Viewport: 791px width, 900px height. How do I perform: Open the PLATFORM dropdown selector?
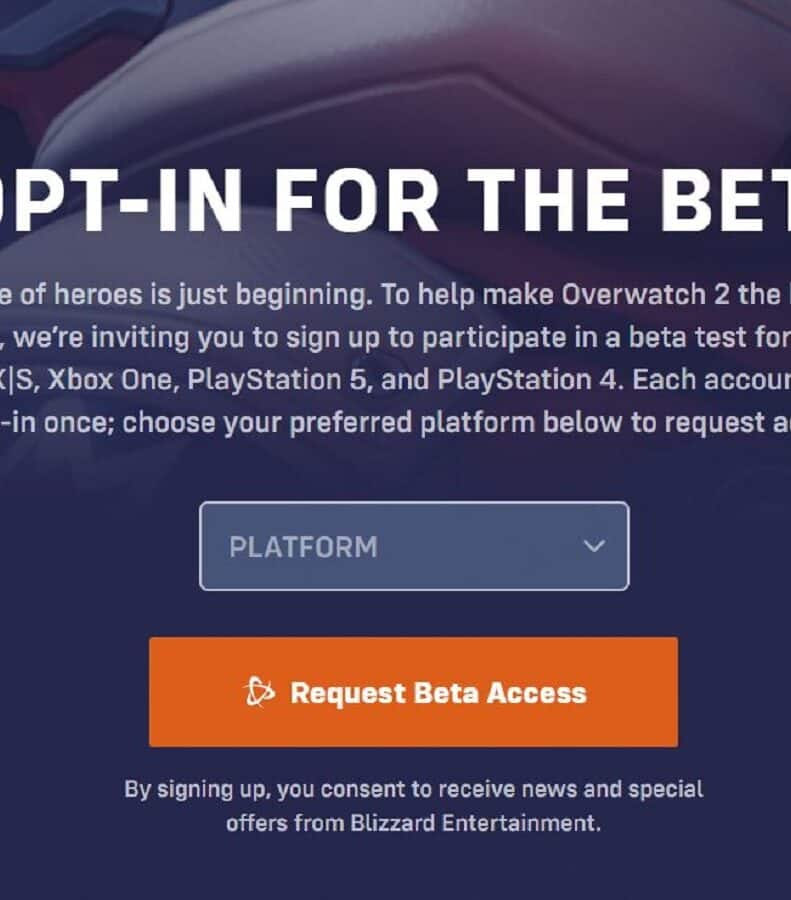tap(414, 546)
